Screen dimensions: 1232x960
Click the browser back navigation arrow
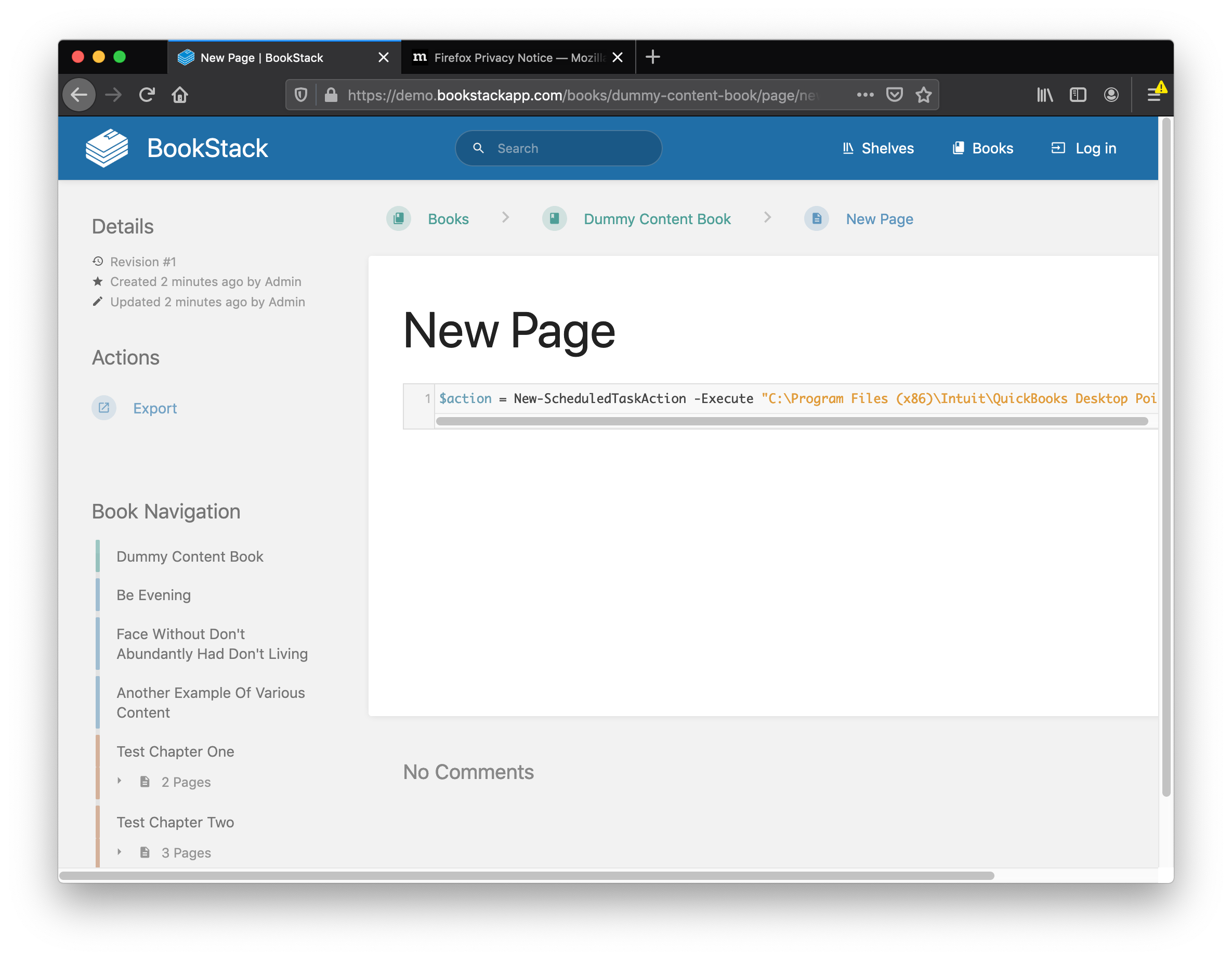pyautogui.click(x=79, y=94)
